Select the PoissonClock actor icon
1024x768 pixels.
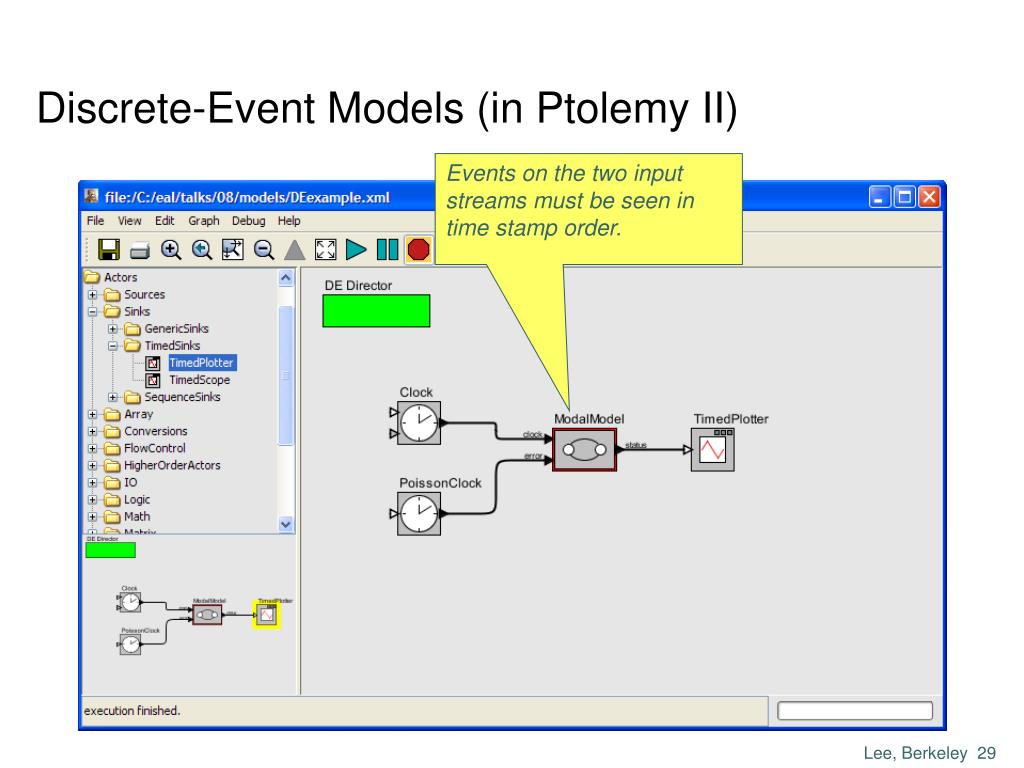(419, 514)
